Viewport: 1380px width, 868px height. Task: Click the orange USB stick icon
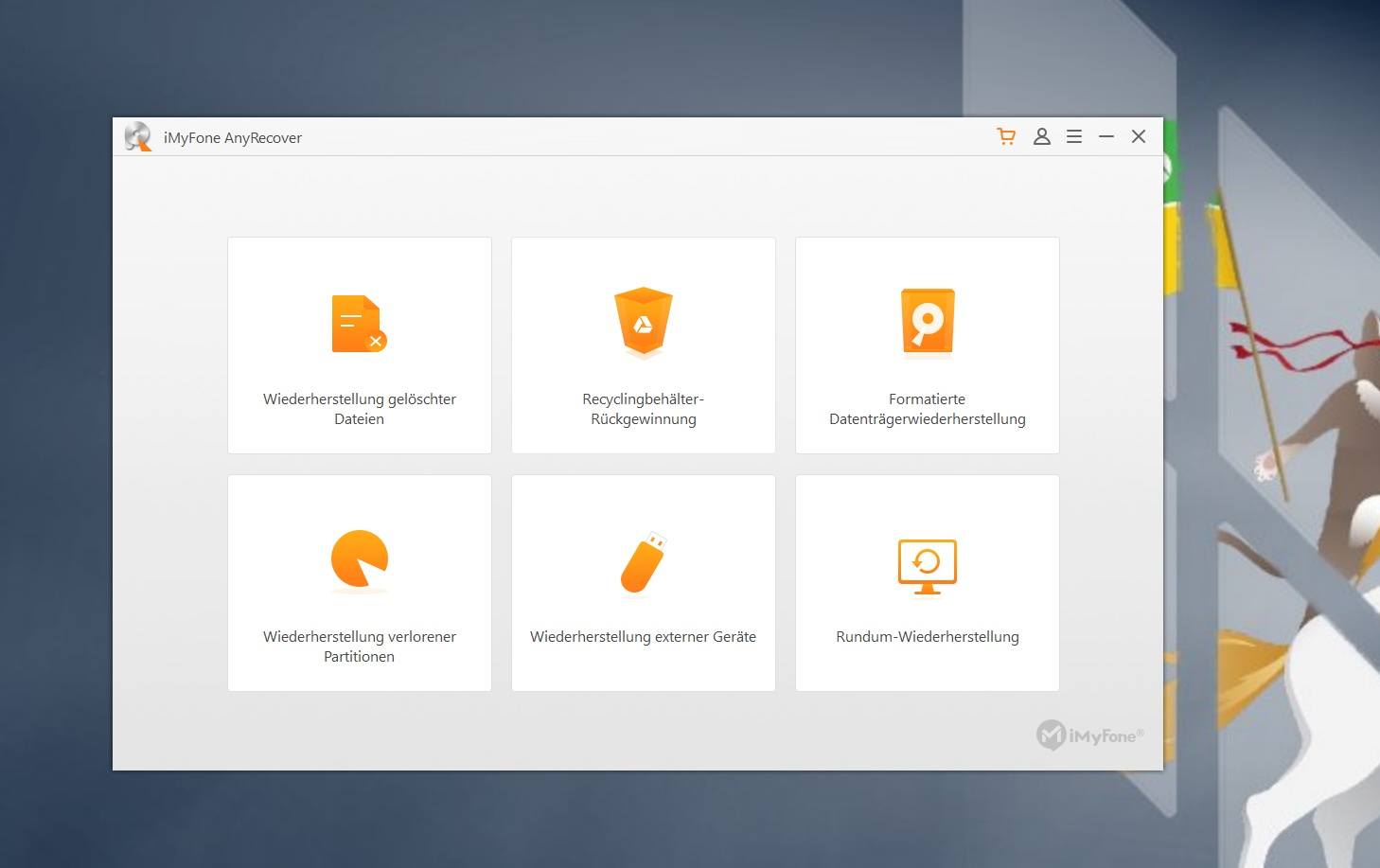tap(644, 564)
